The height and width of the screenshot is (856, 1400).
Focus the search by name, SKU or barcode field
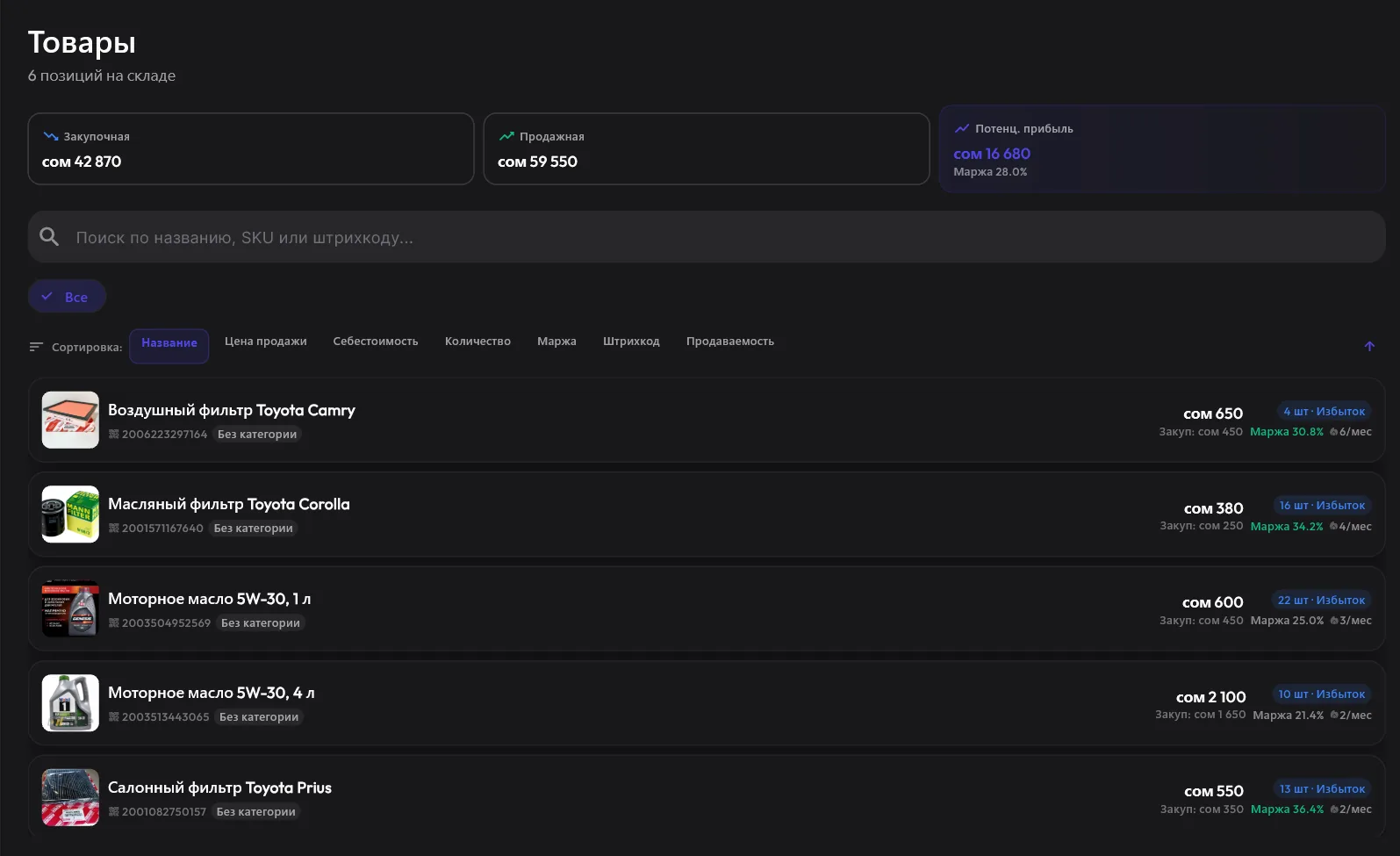coord(707,237)
